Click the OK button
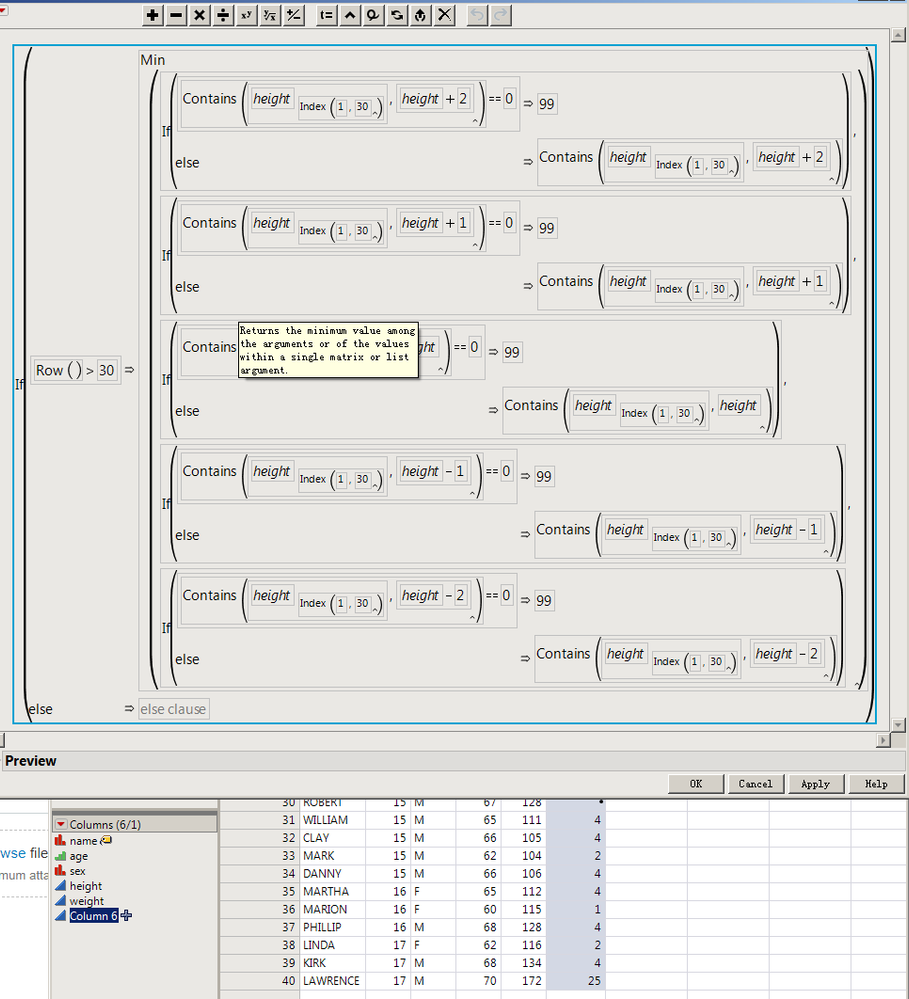The width and height of the screenshot is (909, 999). [x=696, y=784]
